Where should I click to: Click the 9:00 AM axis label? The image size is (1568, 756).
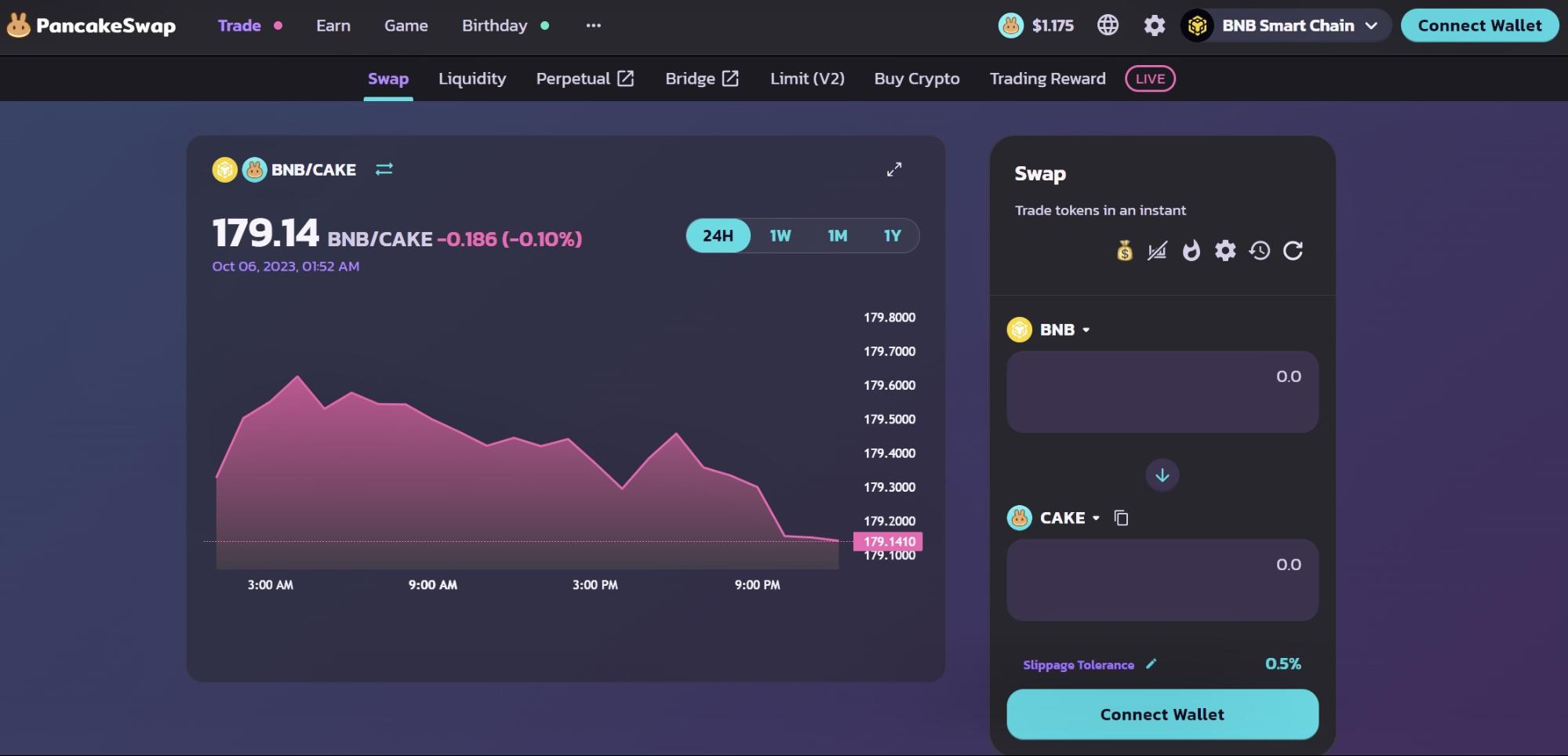[x=433, y=585]
